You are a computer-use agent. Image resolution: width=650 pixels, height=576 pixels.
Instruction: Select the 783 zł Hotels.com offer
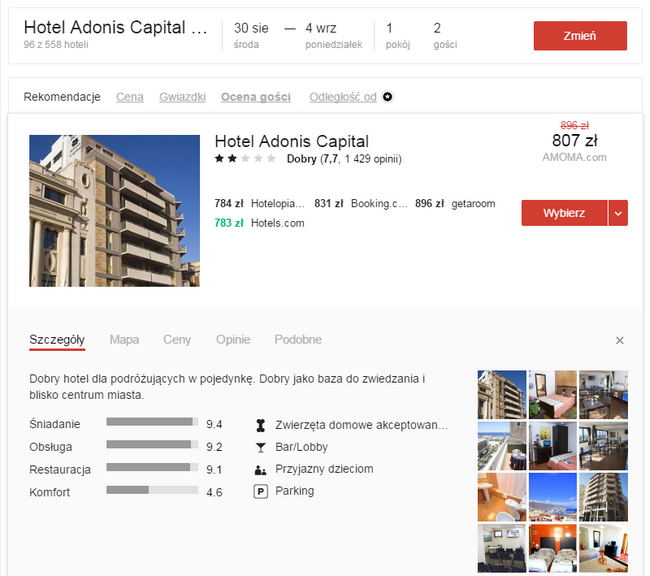[x=259, y=223]
